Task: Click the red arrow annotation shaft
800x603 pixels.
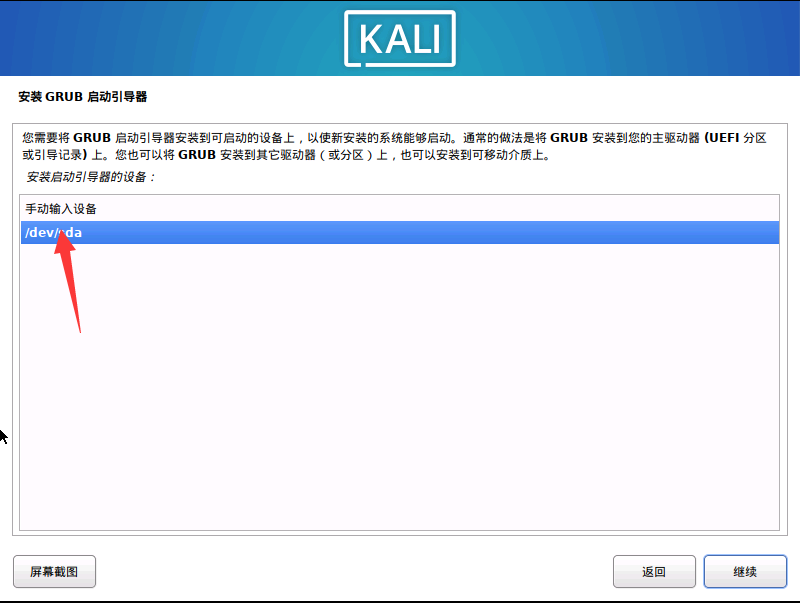Action: coord(72,288)
